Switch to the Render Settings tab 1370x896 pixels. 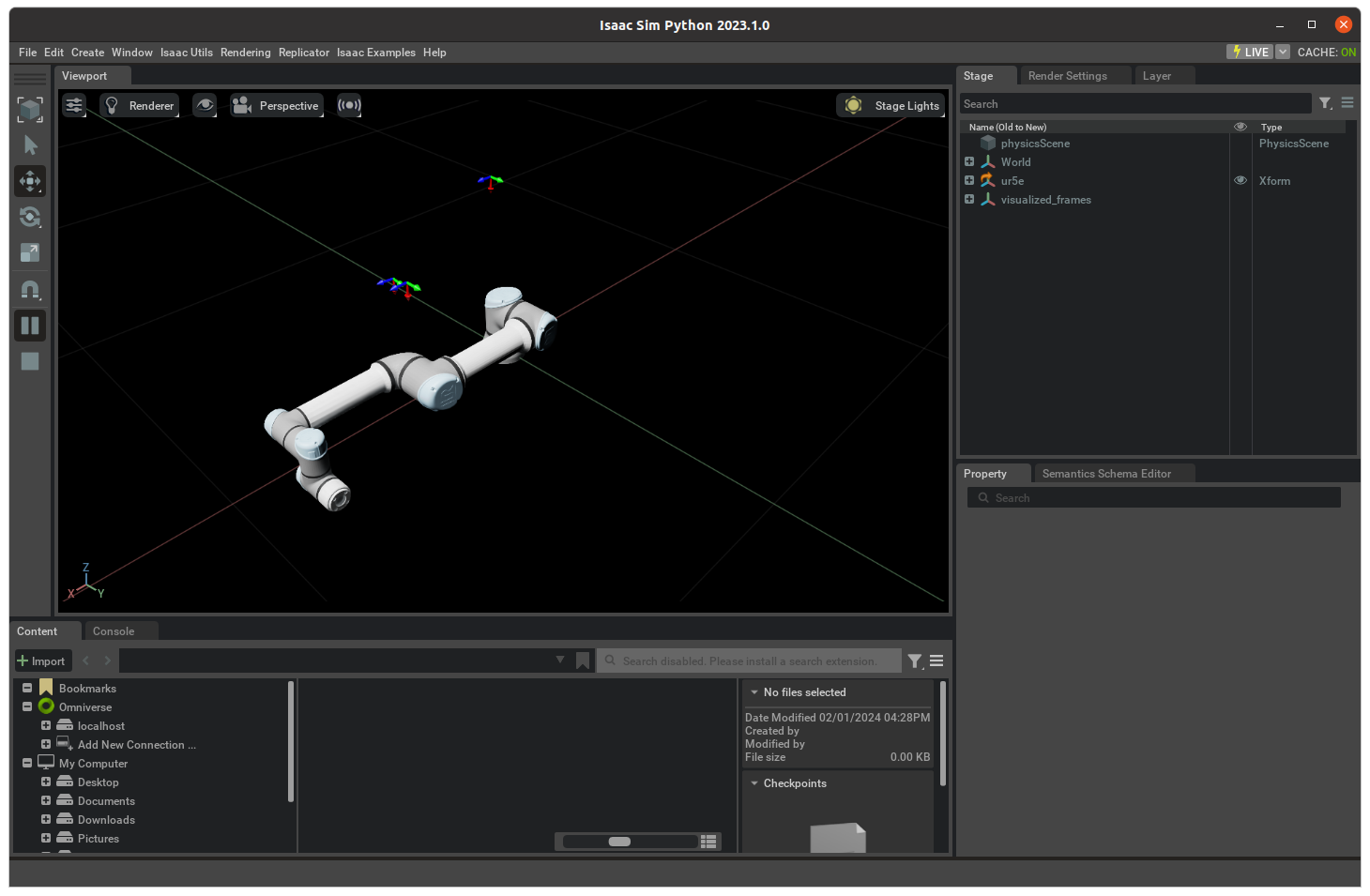click(1068, 76)
